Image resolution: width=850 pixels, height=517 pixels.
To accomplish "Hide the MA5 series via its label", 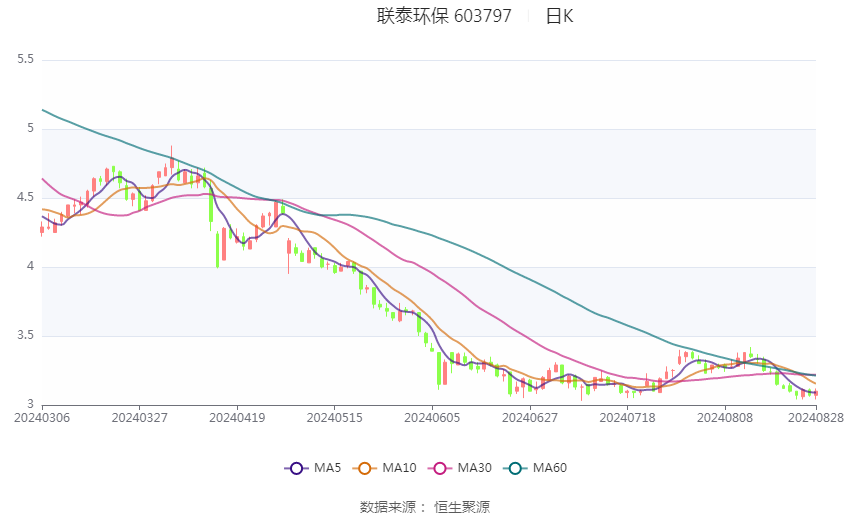I will click(x=327, y=468).
